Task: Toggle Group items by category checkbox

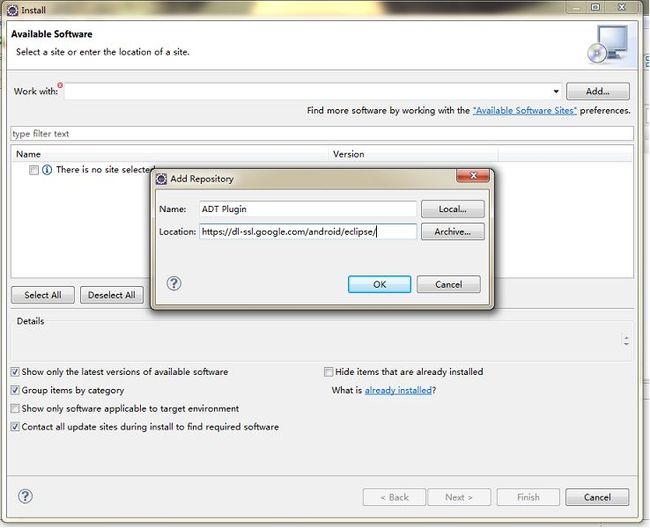Action: 15,390
